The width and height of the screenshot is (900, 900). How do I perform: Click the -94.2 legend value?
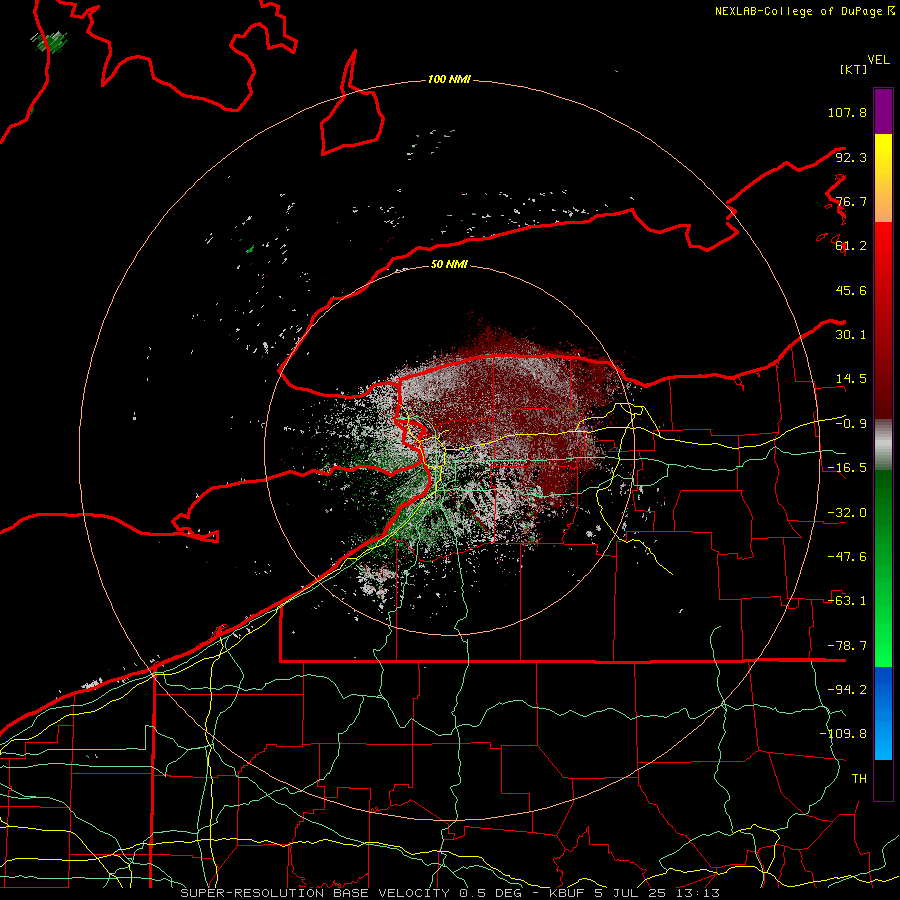[x=847, y=690]
